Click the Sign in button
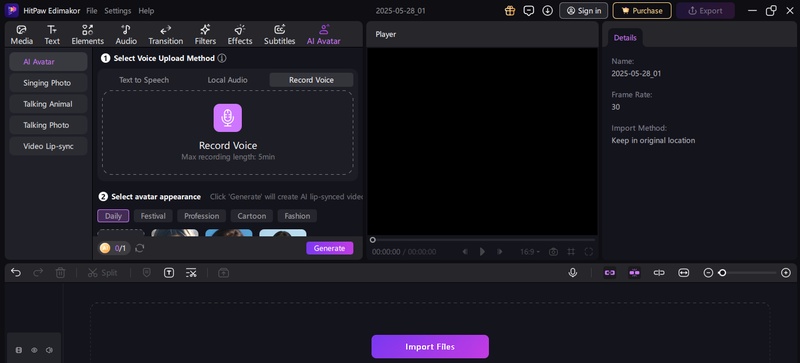Image resolution: width=800 pixels, height=363 pixels. pyautogui.click(x=584, y=11)
